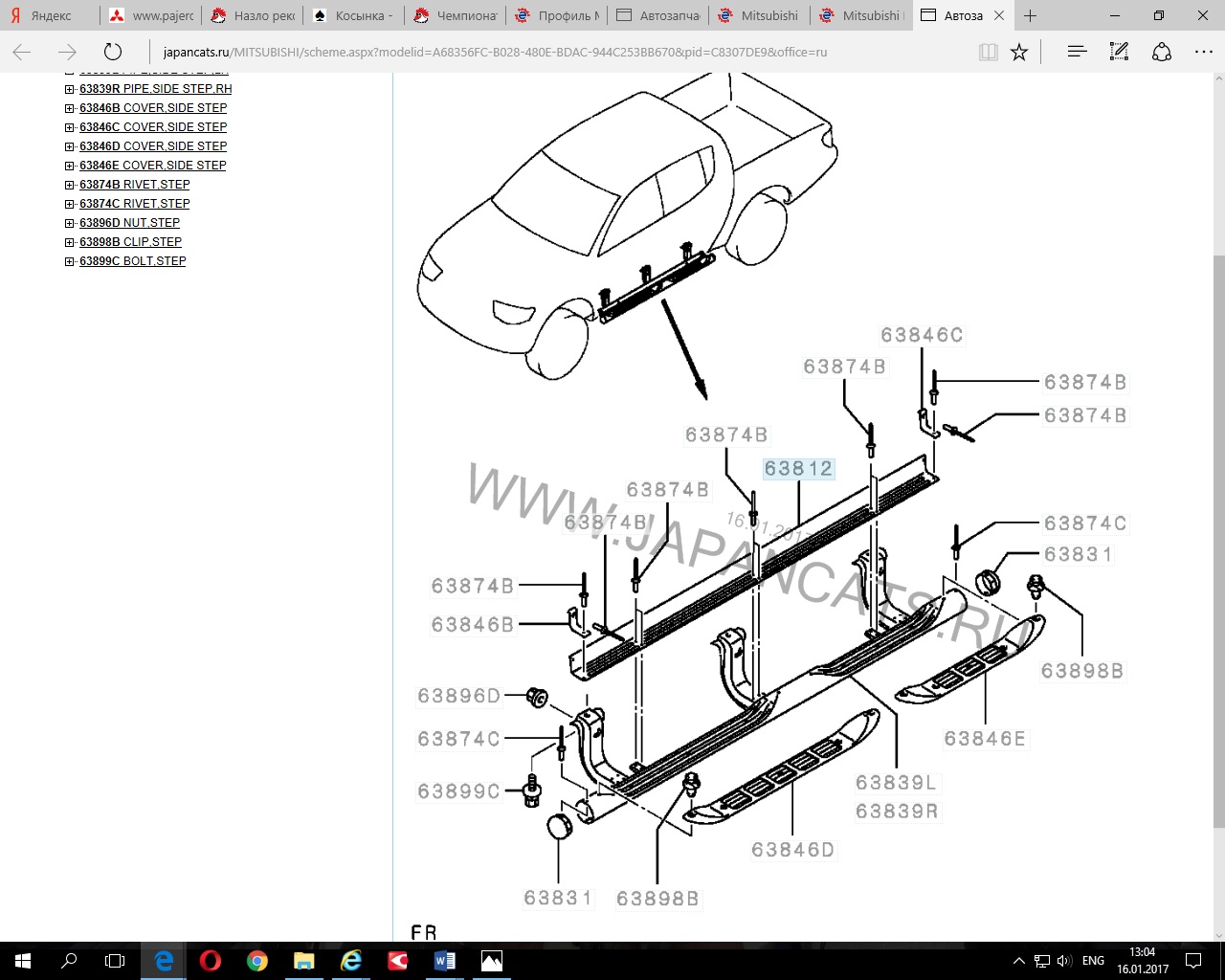Make a Web Note with pen icon
Image resolution: width=1225 pixels, height=980 pixels.
(1119, 53)
